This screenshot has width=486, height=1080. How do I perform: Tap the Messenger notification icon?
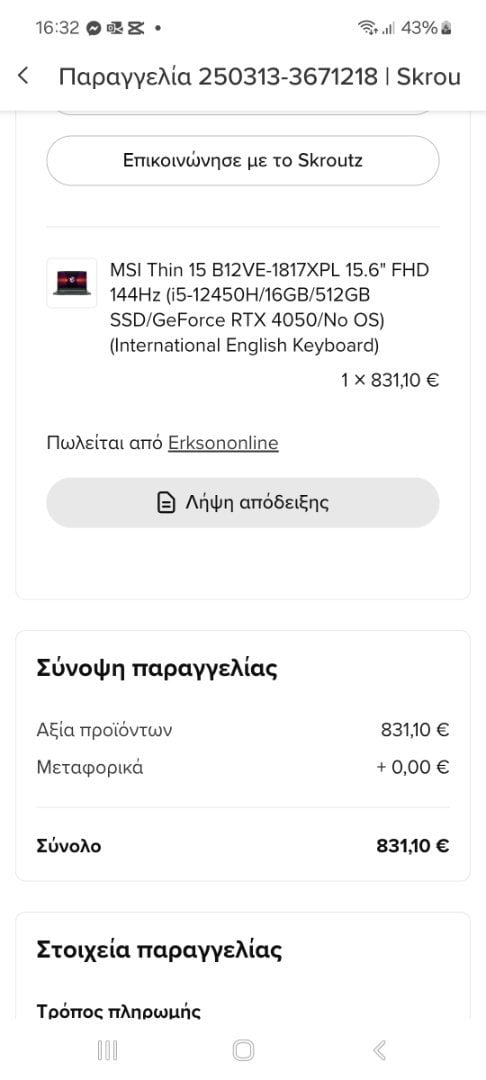(x=94, y=28)
